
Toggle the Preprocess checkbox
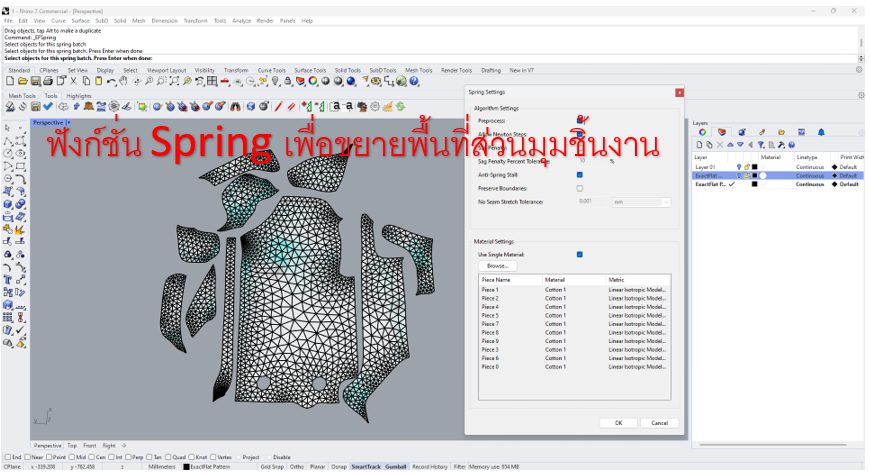tap(580, 120)
